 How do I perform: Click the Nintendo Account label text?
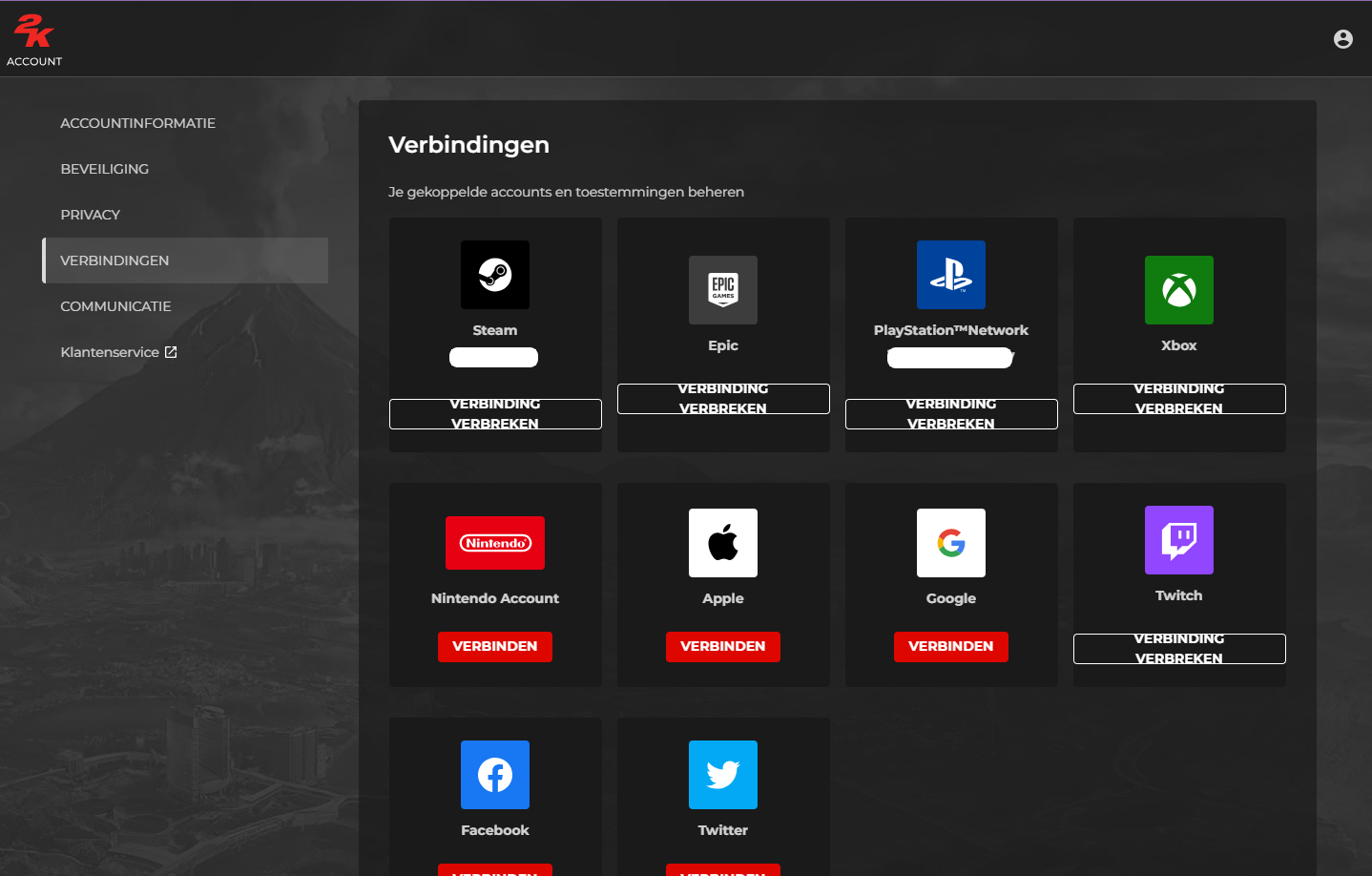click(x=495, y=598)
